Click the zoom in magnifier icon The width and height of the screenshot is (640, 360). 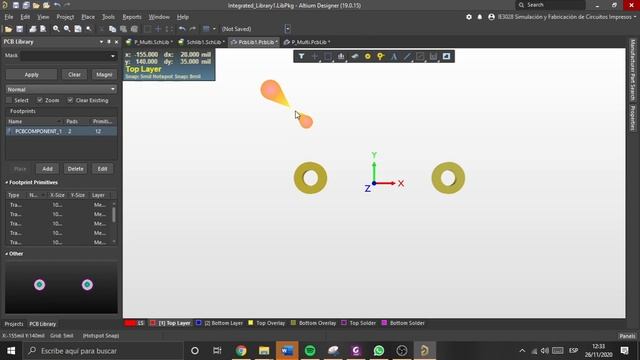pos(56,29)
